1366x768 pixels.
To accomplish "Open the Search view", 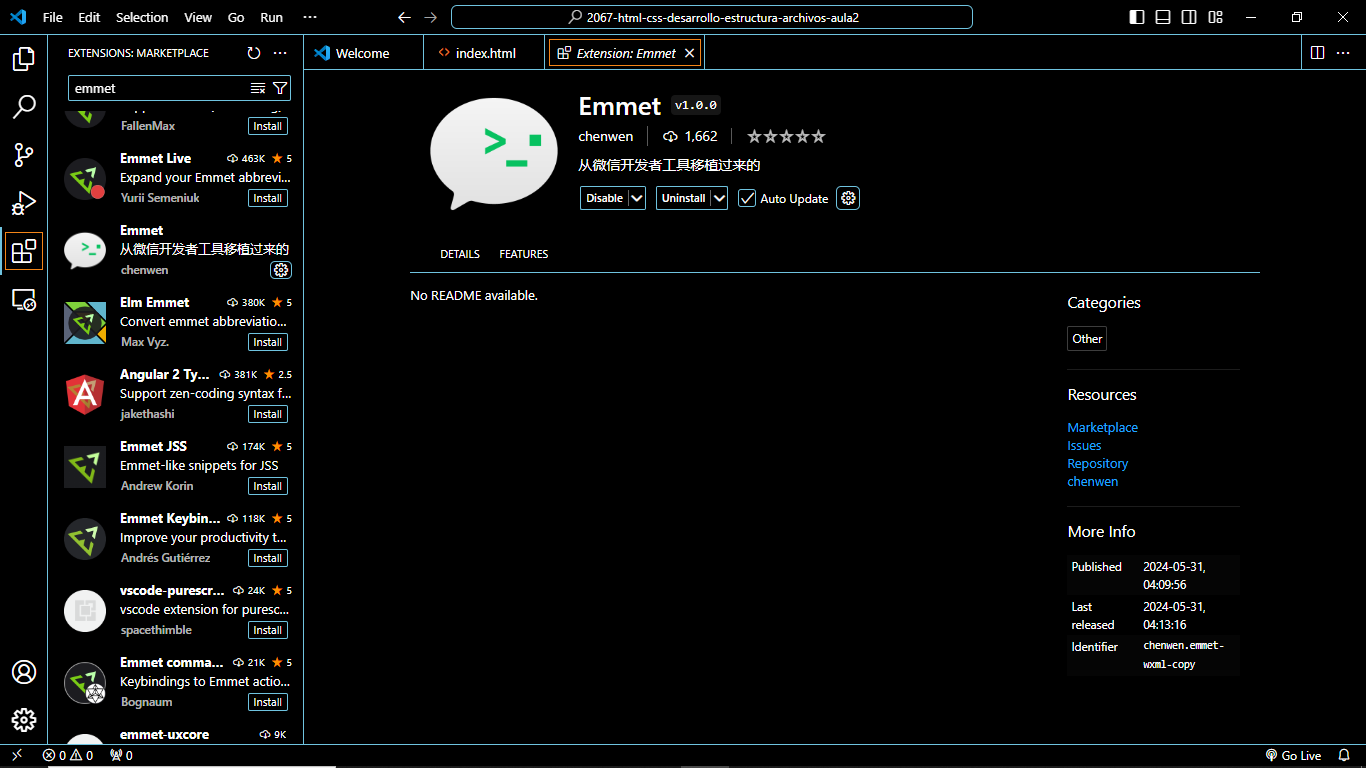I will [x=24, y=107].
